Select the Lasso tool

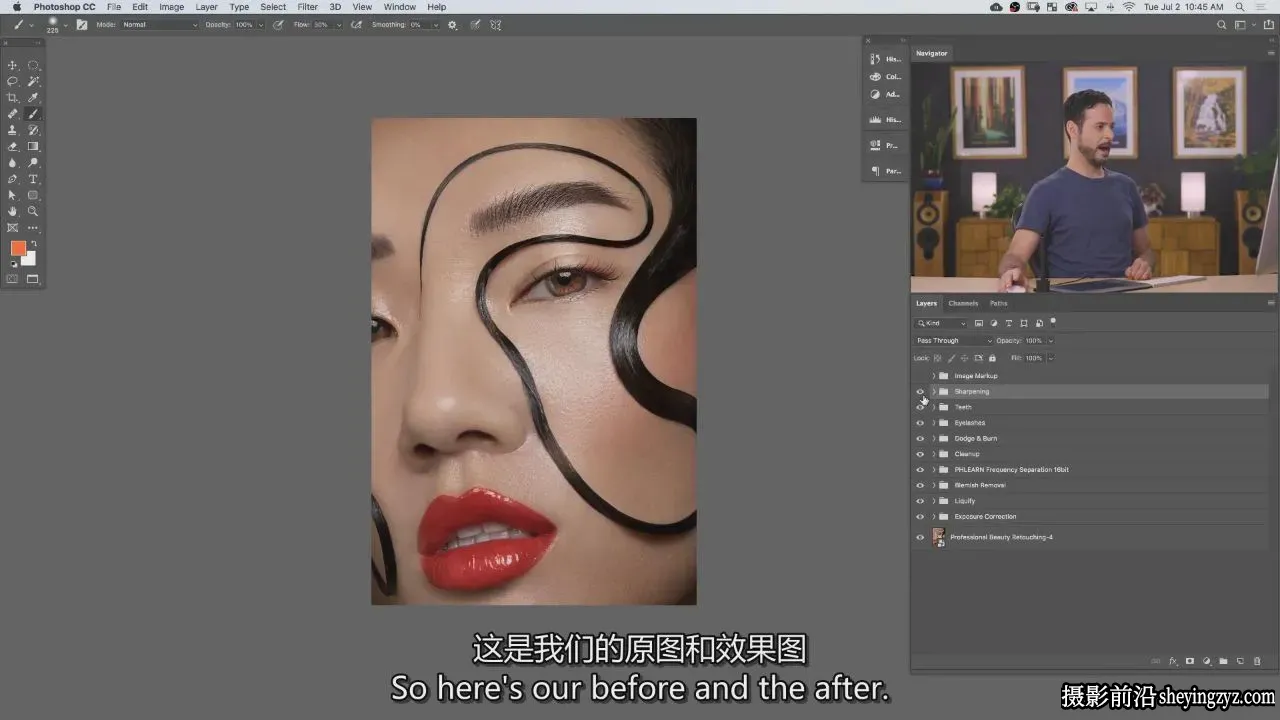tap(13, 81)
